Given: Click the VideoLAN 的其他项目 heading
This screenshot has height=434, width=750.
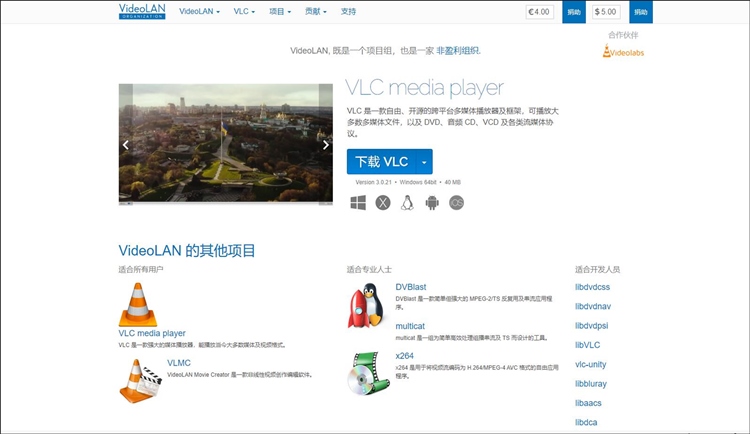Looking at the screenshot, I should coord(187,250).
